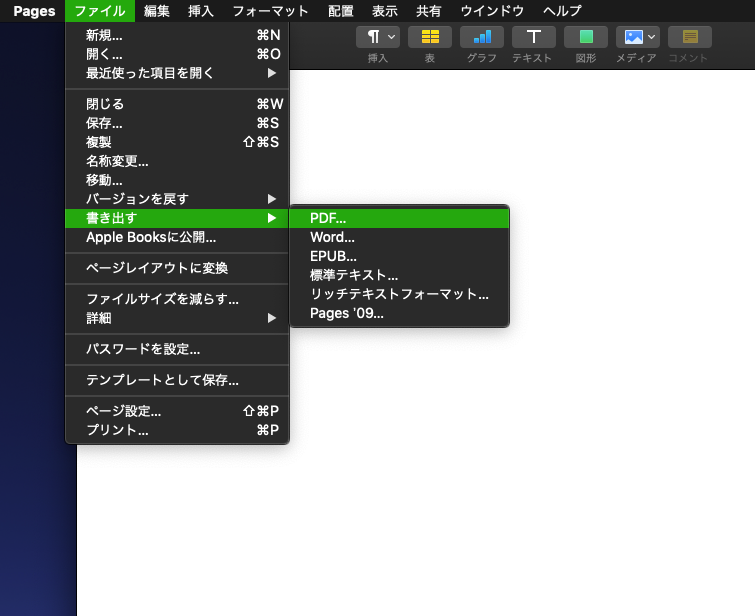Expand the 詳細 submenu

(x=177, y=318)
